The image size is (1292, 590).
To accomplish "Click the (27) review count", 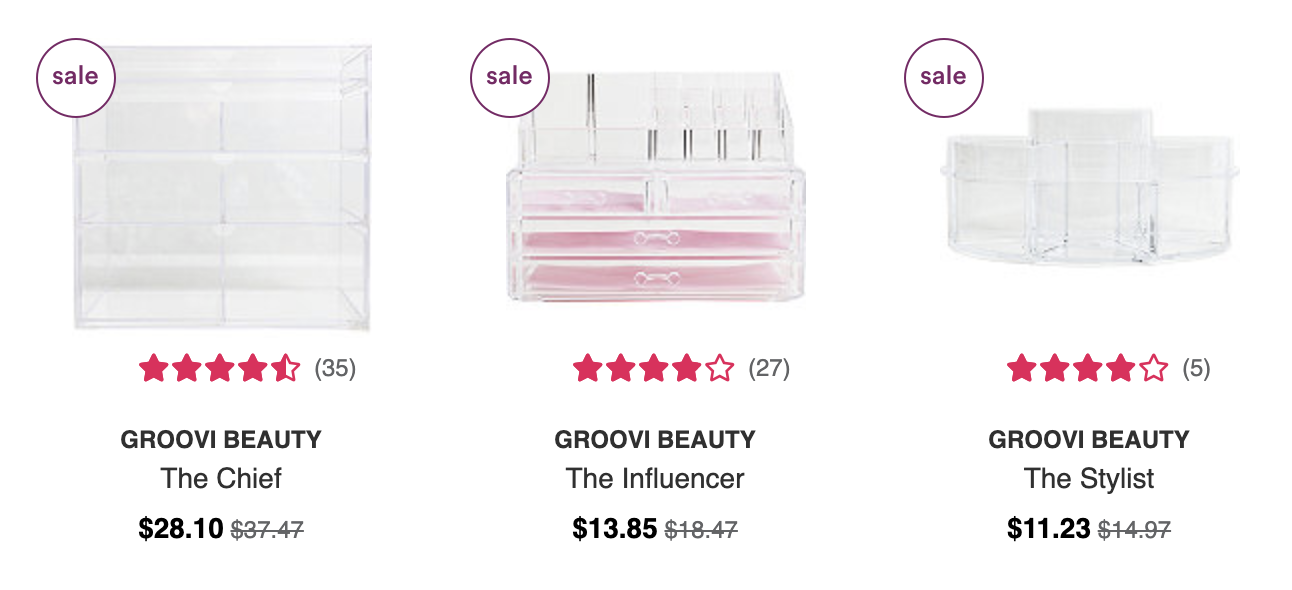I will (x=769, y=369).
